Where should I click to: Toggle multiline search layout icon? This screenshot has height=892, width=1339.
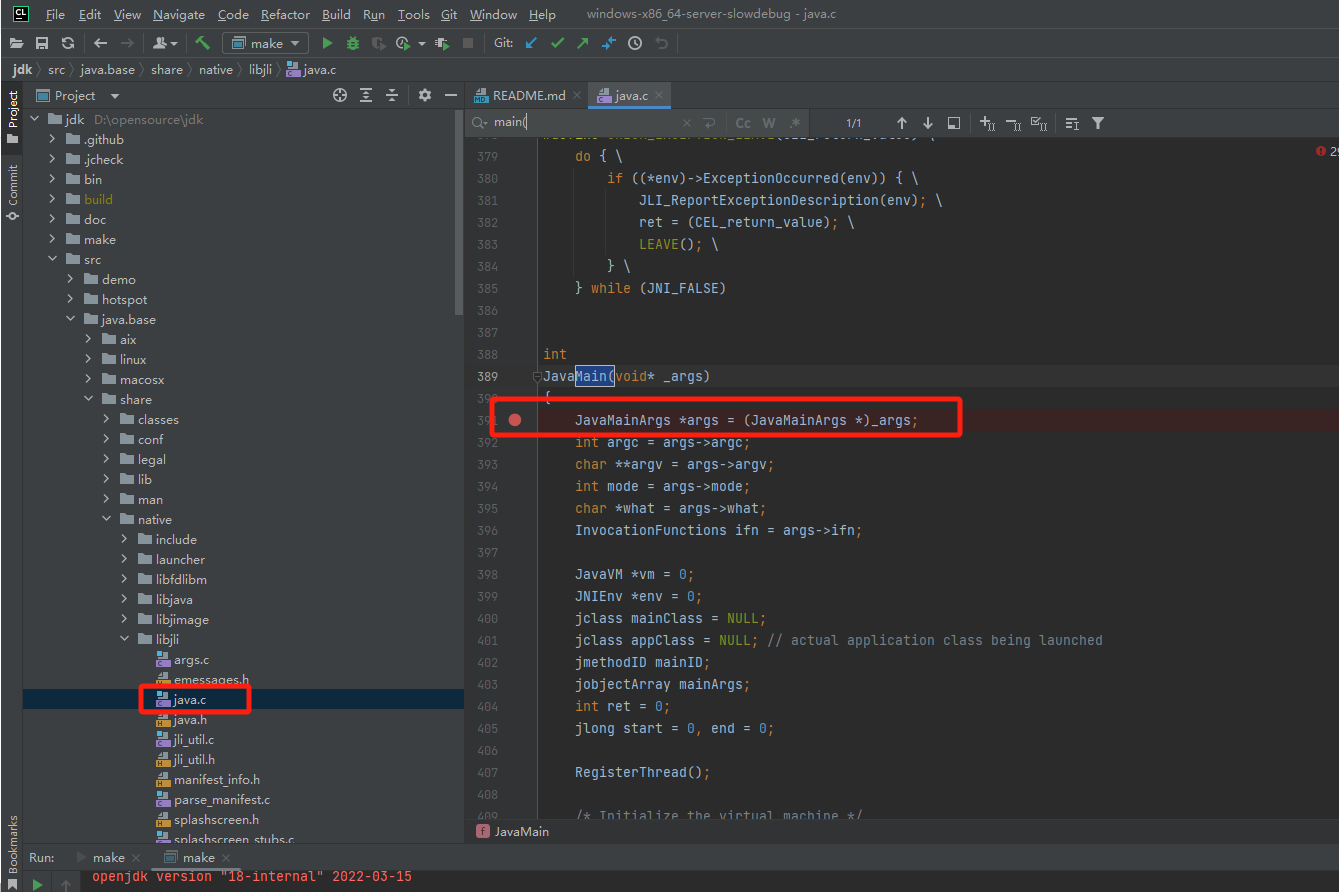(x=1072, y=123)
